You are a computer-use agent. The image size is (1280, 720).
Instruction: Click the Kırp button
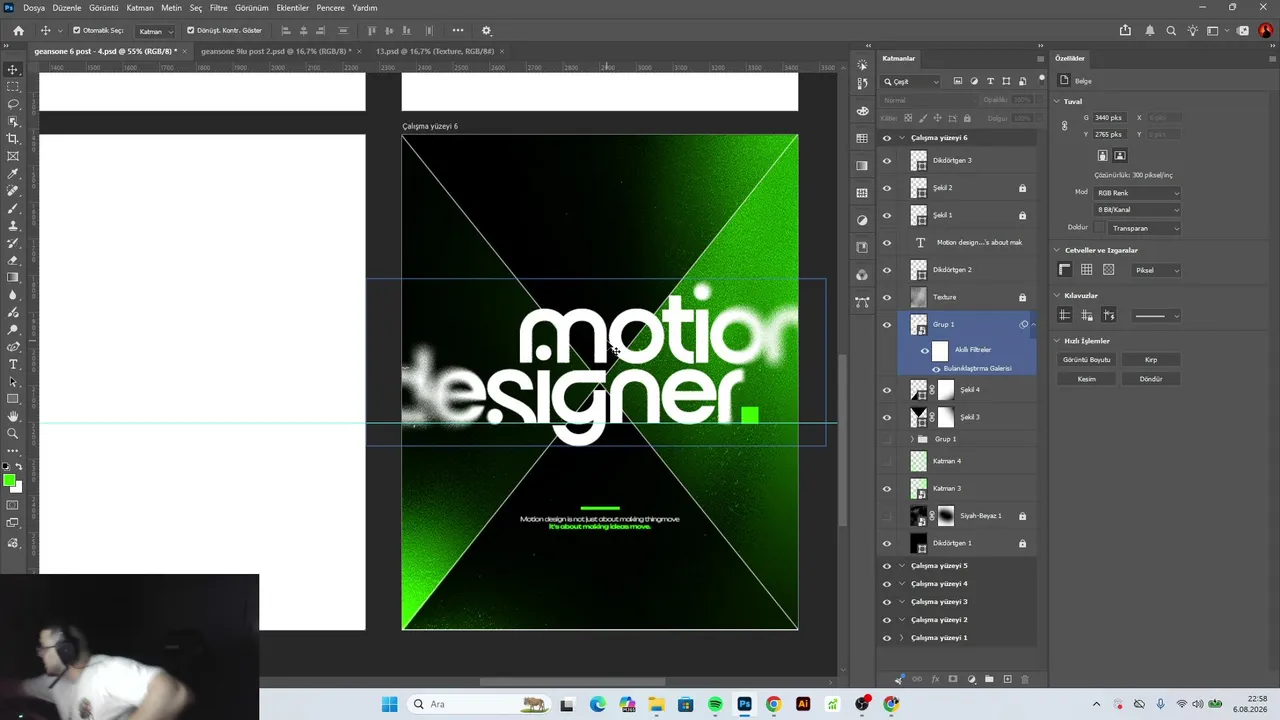[1151, 360]
